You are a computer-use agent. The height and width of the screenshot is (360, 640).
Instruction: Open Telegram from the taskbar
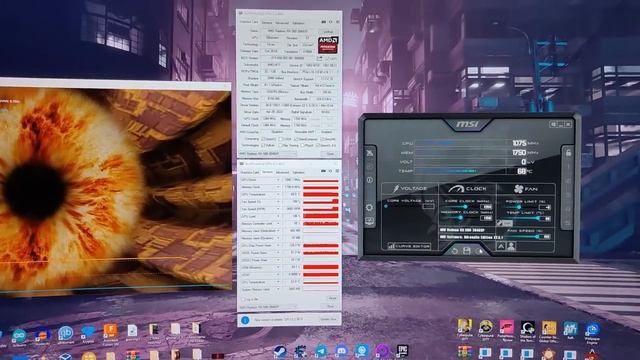pyautogui.click(x=321, y=350)
